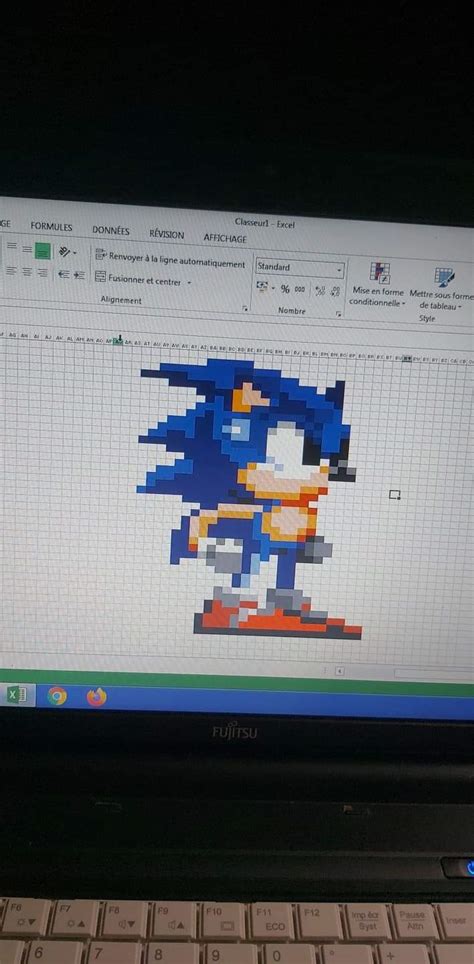Click the accounting number format icon
Viewport: 474px width, 964px height.
pos(262,287)
